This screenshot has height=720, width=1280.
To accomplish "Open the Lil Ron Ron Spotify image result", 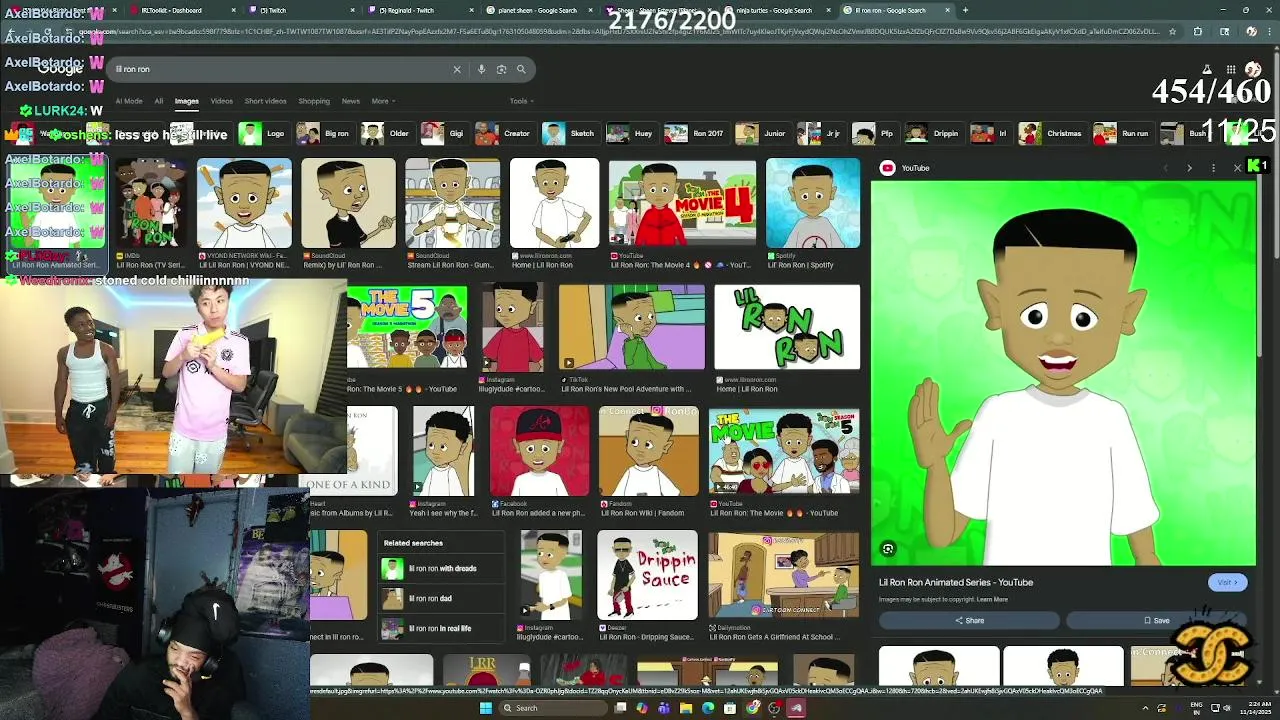I will point(813,203).
